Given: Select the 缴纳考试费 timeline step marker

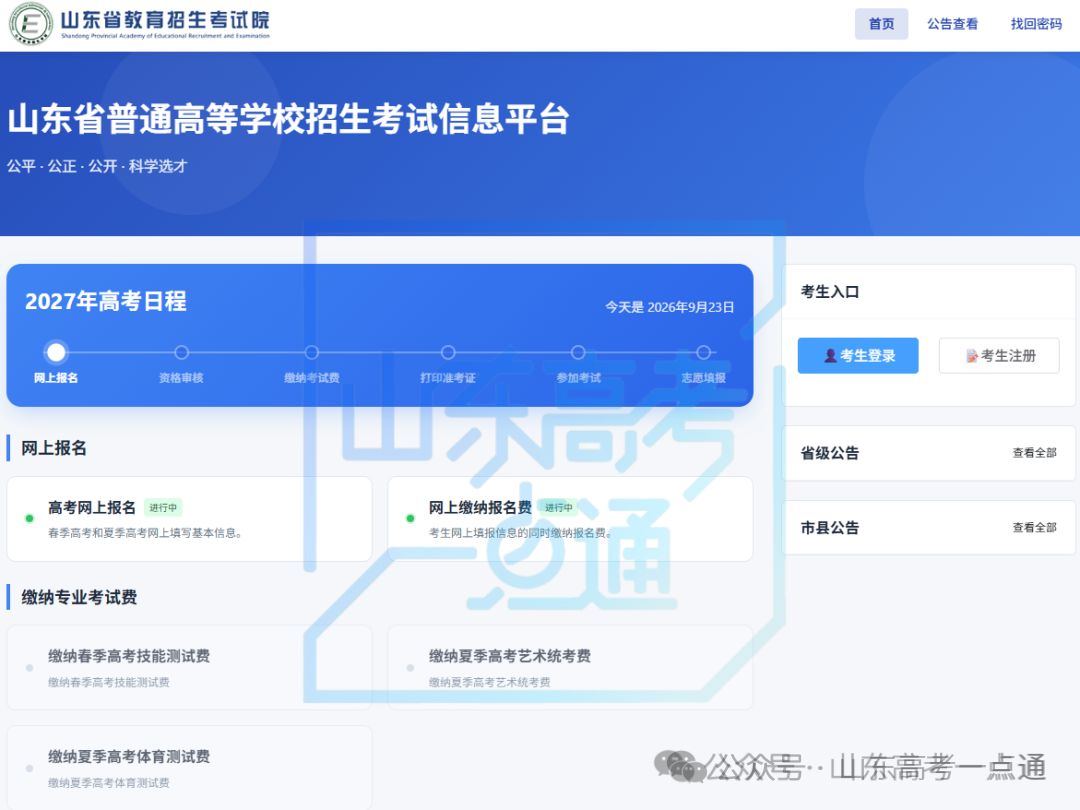Looking at the screenshot, I should [311, 353].
